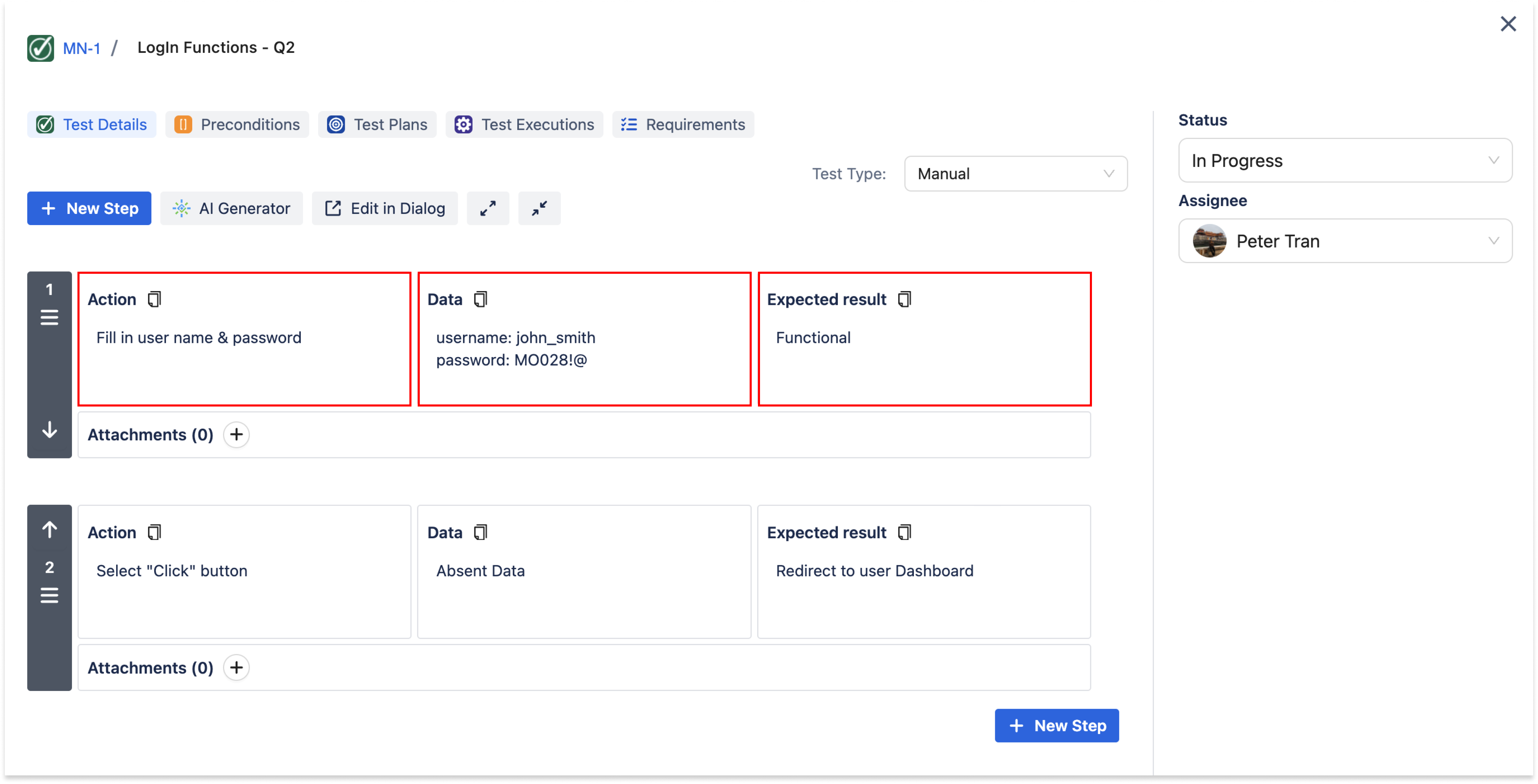
Task: Grab step 2 drag handle
Action: click(x=49, y=595)
